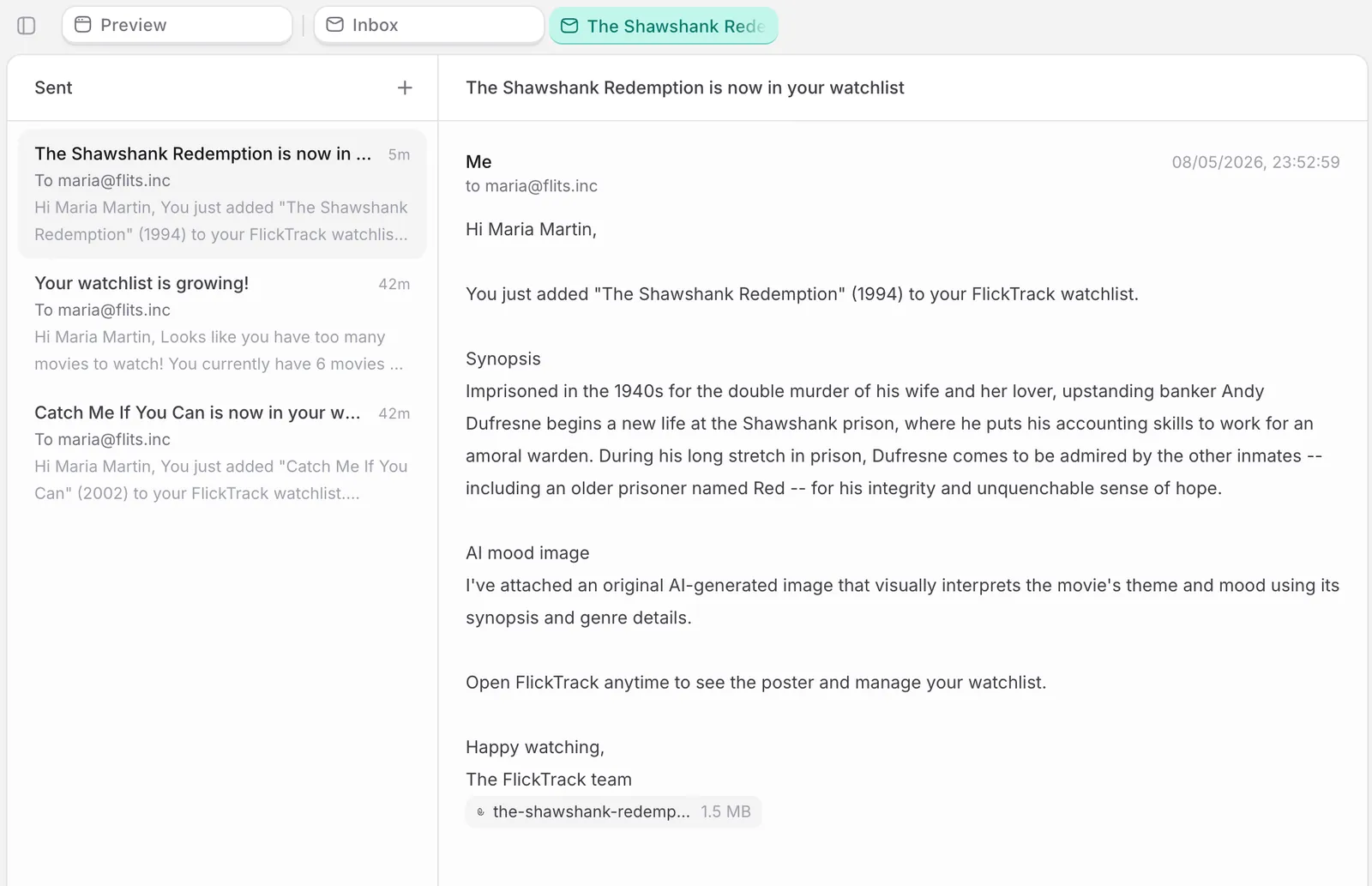Image resolution: width=1372 pixels, height=886 pixels.
Task: Click the 'Hi Maria Martin,' greeting line
Action: tap(531, 229)
